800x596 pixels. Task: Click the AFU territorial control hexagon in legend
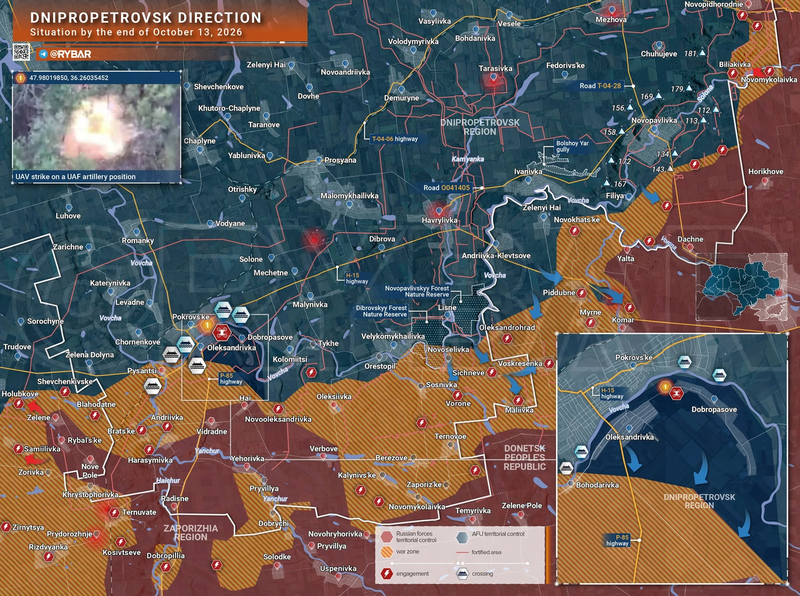click(x=462, y=537)
